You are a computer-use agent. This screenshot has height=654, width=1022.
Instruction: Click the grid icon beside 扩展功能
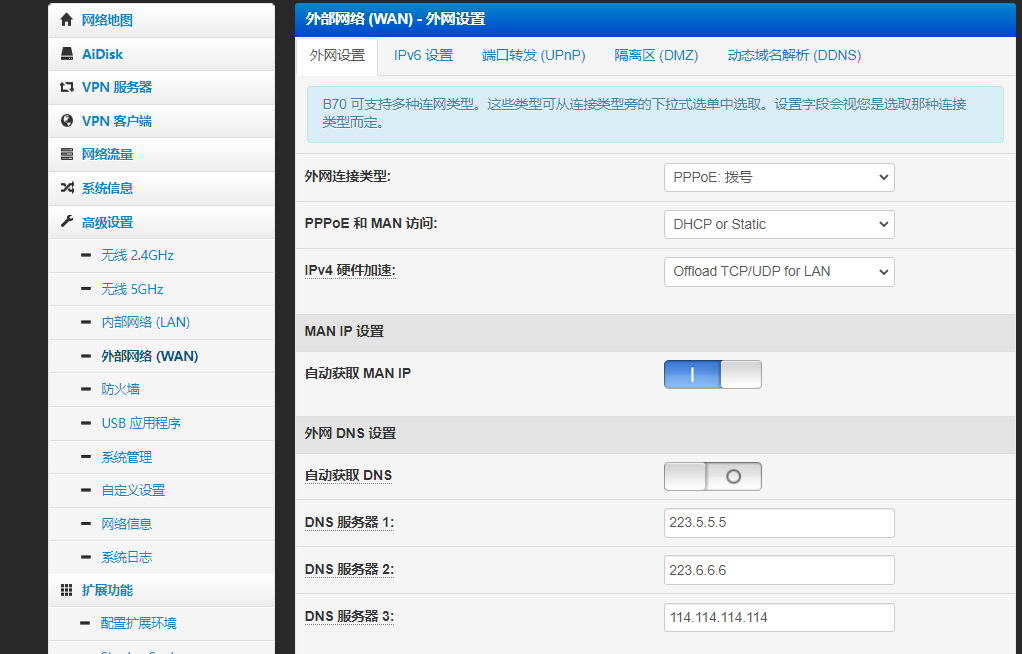pos(66,590)
